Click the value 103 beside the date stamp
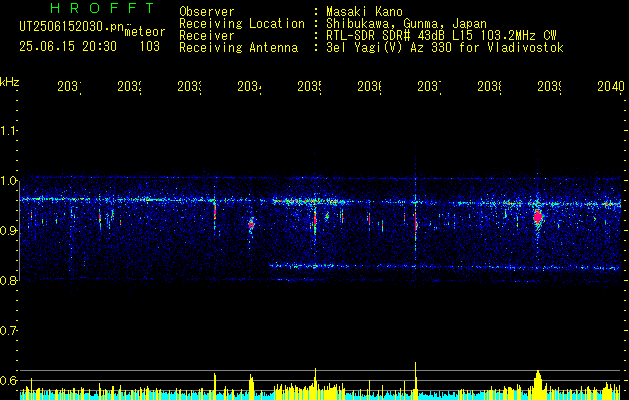The image size is (629, 400). [x=150, y=47]
